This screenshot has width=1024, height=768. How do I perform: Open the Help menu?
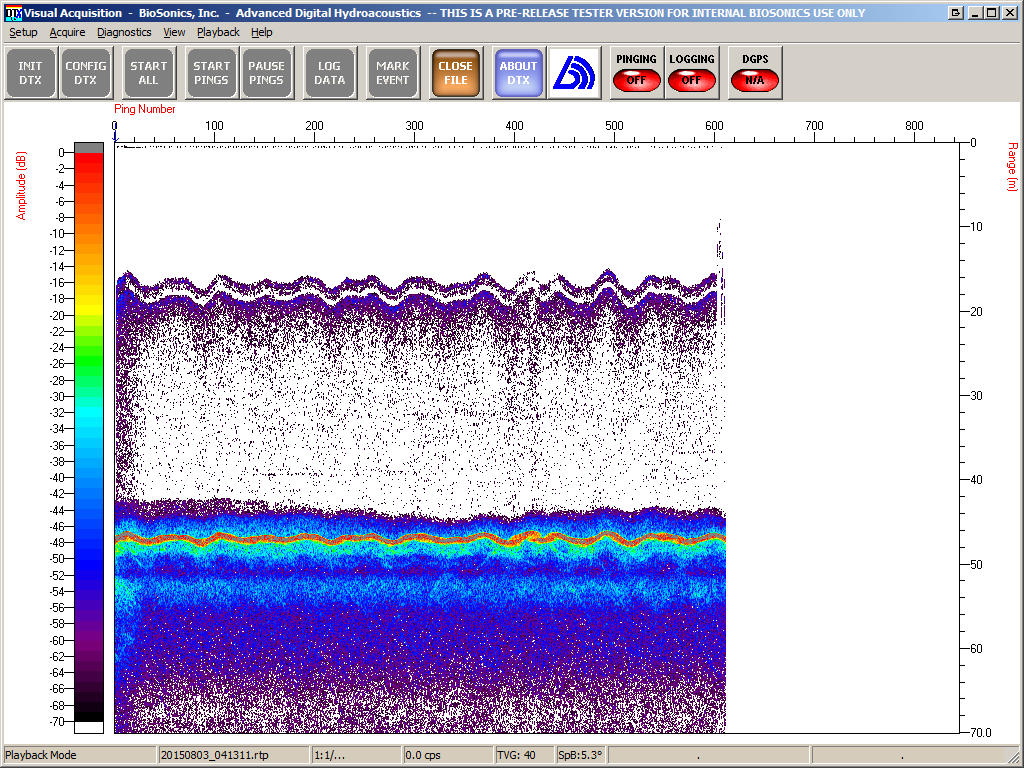[261, 32]
